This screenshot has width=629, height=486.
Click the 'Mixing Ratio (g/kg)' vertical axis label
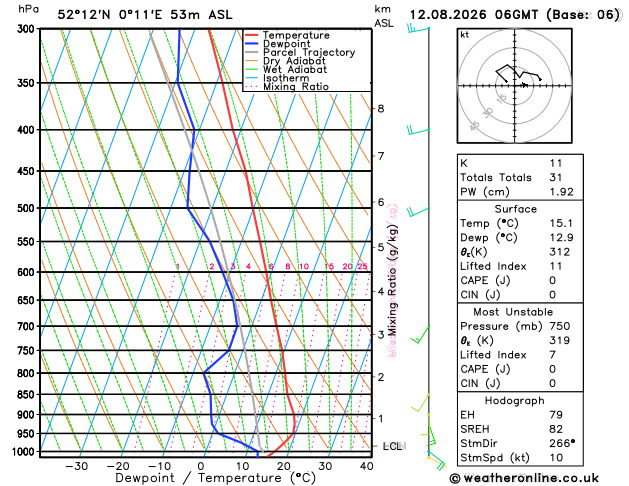click(x=393, y=281)
